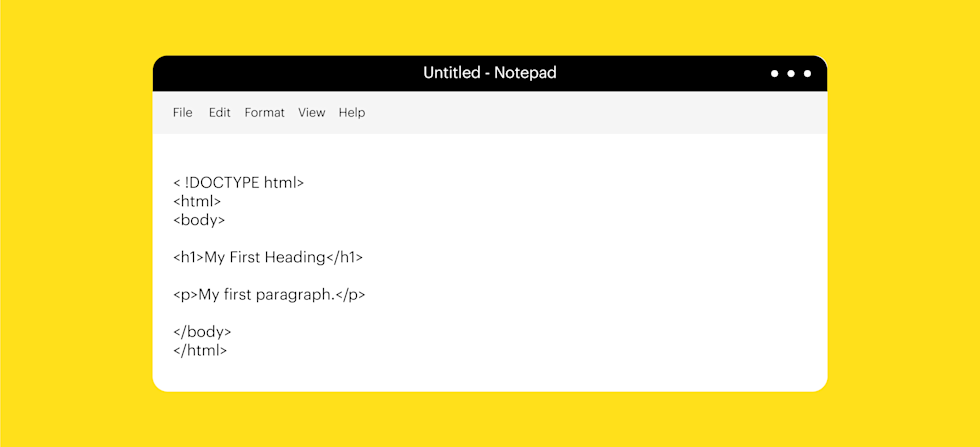The height and width of the screenshot is (447, 980).
Task: Place cursor on the DOCTYPE html line
Action: click(239, 183)
